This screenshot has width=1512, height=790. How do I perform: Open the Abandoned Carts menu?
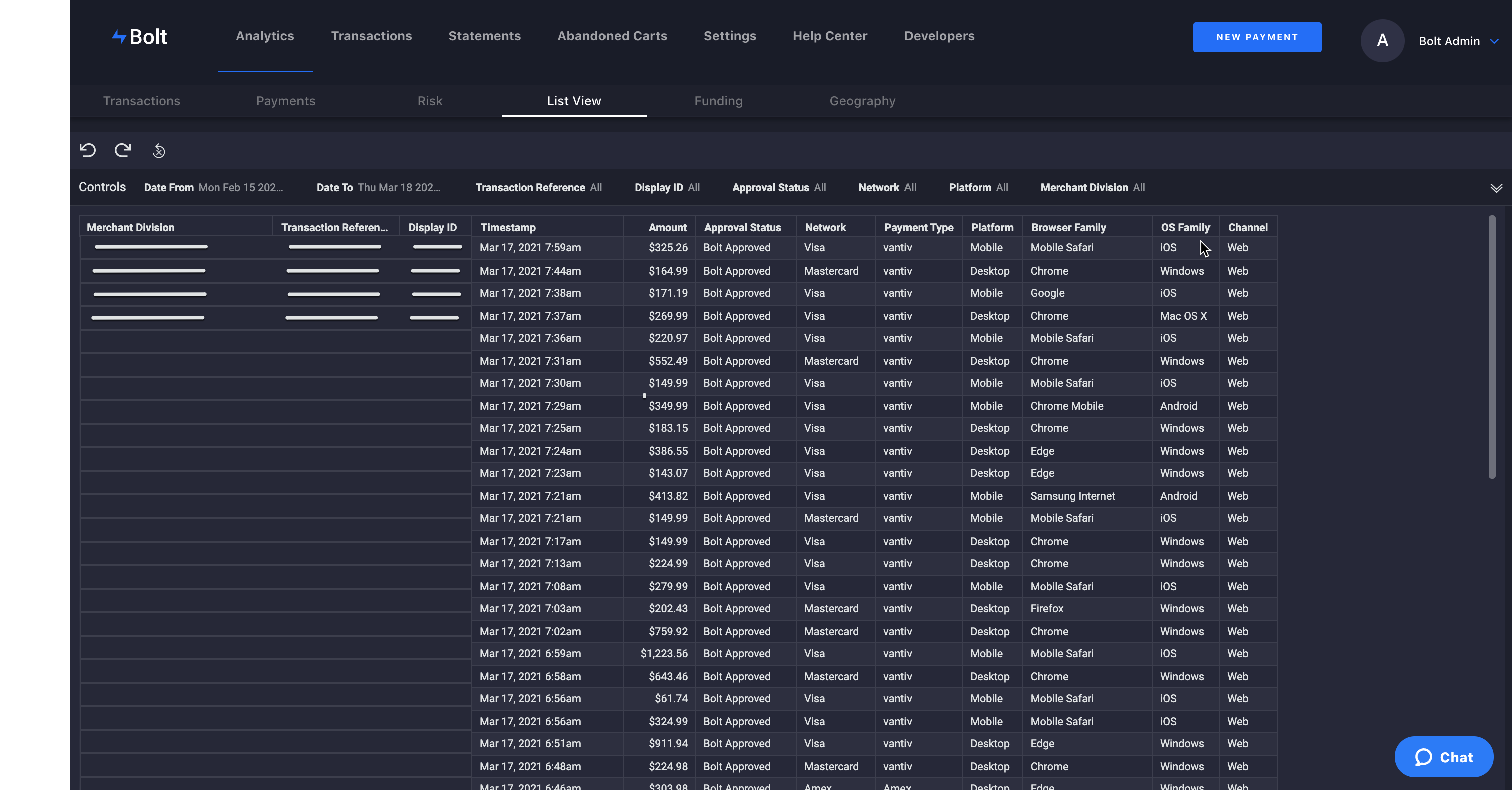(612, 36)
